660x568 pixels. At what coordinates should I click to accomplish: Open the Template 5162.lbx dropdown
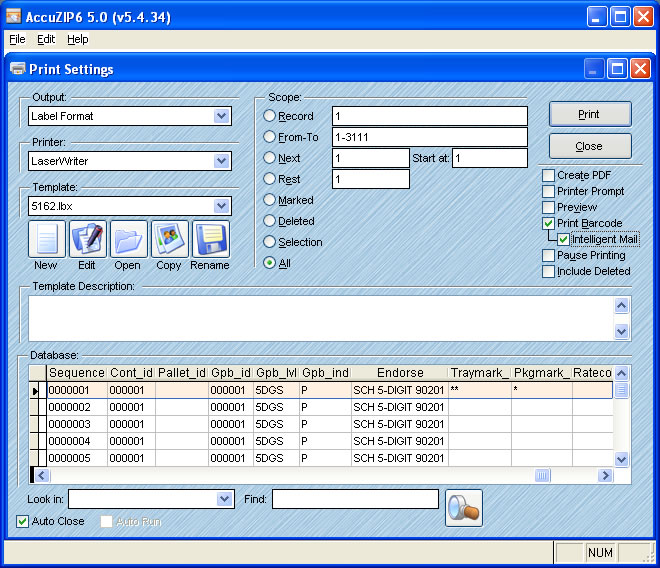click(221, 206)
